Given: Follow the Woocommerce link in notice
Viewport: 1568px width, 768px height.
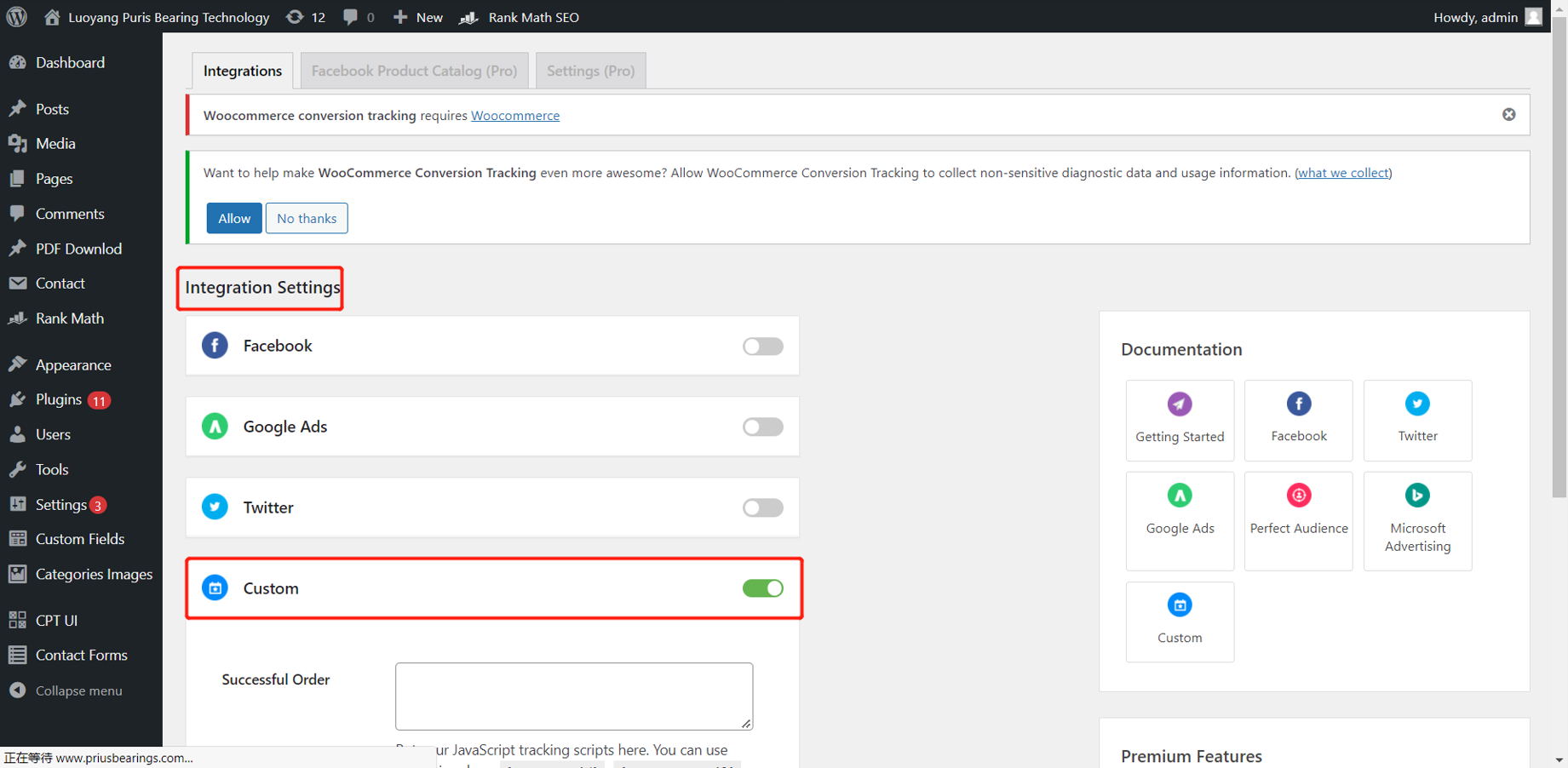Looking at the screenshot, I should (515, 115).
